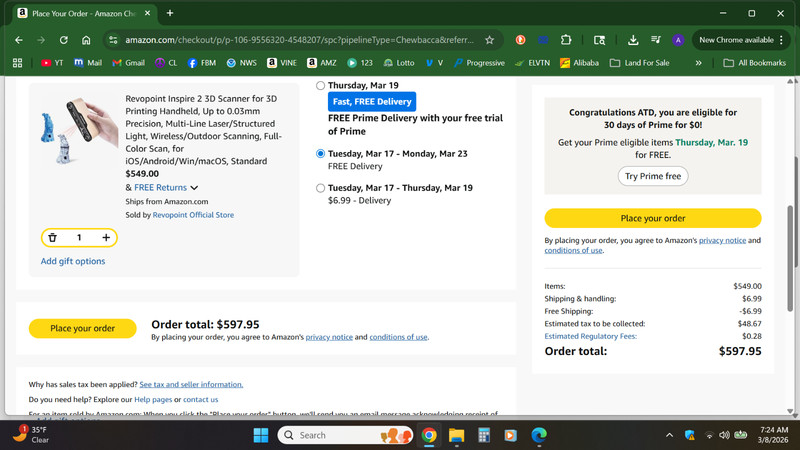Open the FBM Facebook bookmark
This screenshot has width=800, height=450.
(x=202, y=63)
